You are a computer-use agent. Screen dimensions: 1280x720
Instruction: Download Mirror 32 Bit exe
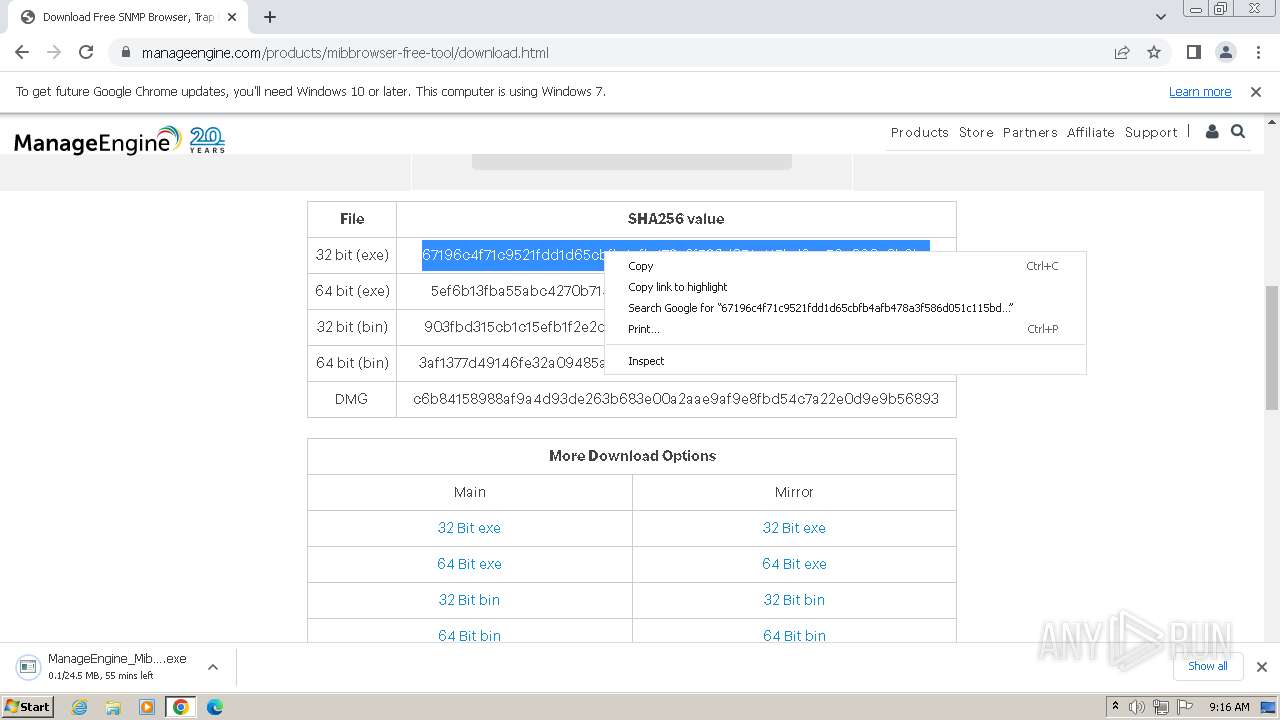794,528
